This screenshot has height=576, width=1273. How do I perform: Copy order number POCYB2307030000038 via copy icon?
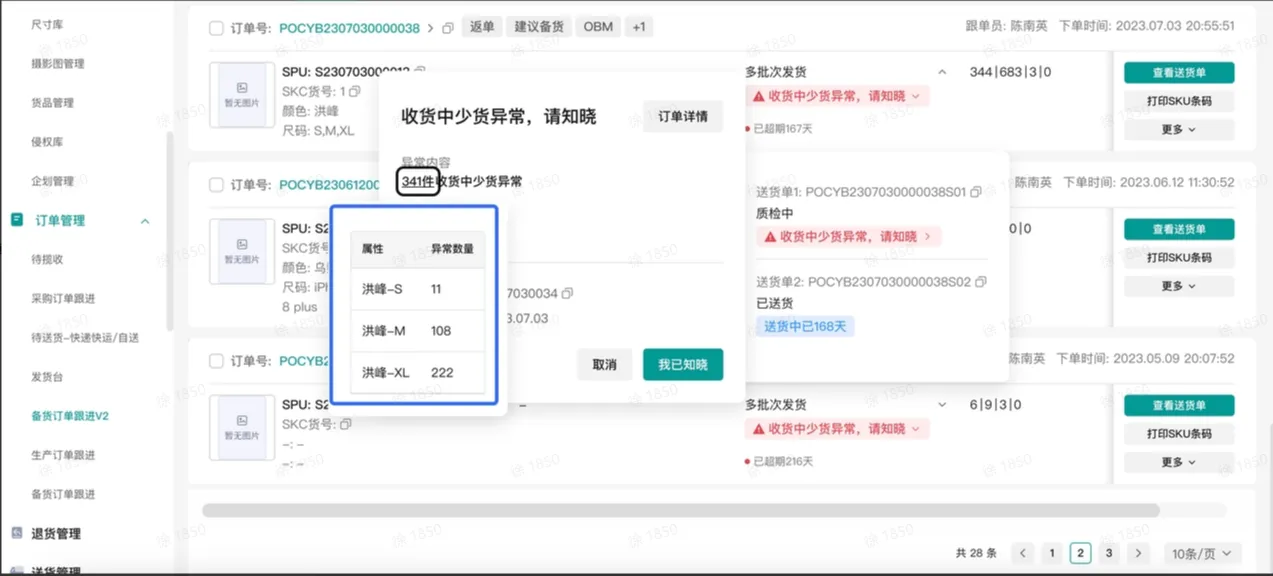pyautogui.click(x=448, y=28)
